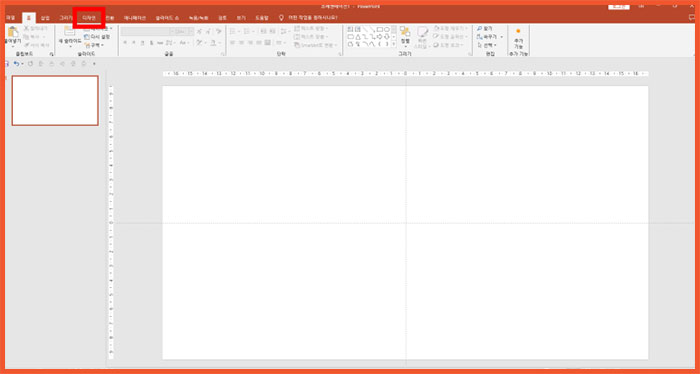Click the Redo icon in quick access toolbar
The height and width of the screenshot is (374, 700).
click(x=30, y=64)
